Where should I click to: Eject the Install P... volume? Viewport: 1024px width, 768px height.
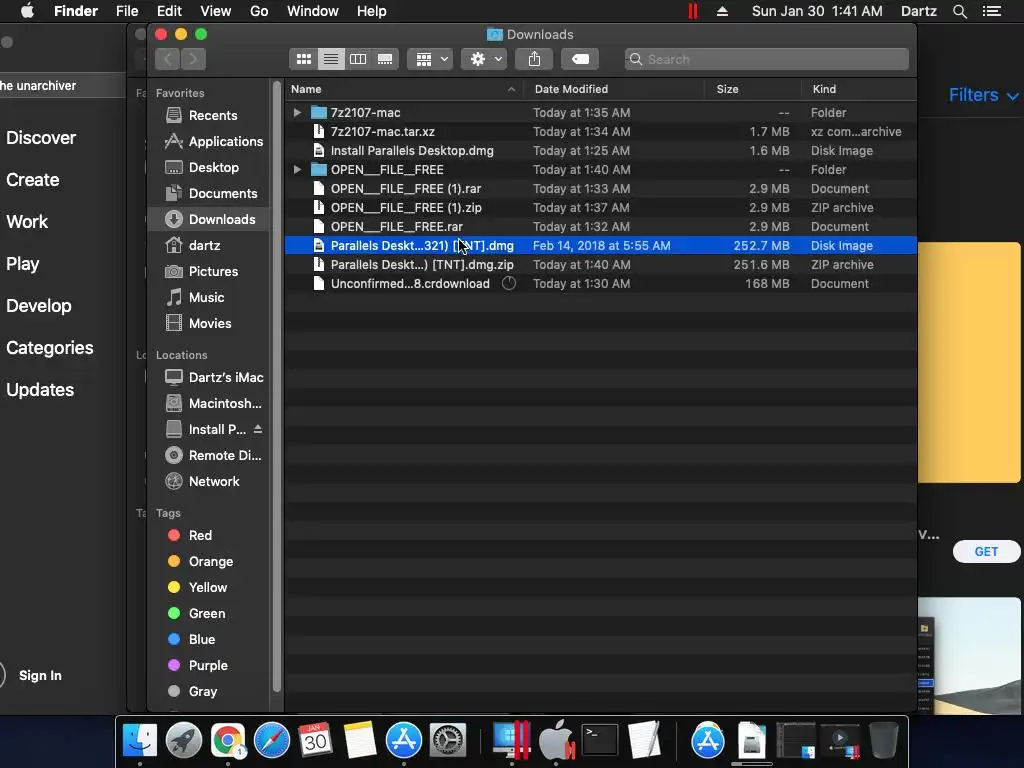258,429
